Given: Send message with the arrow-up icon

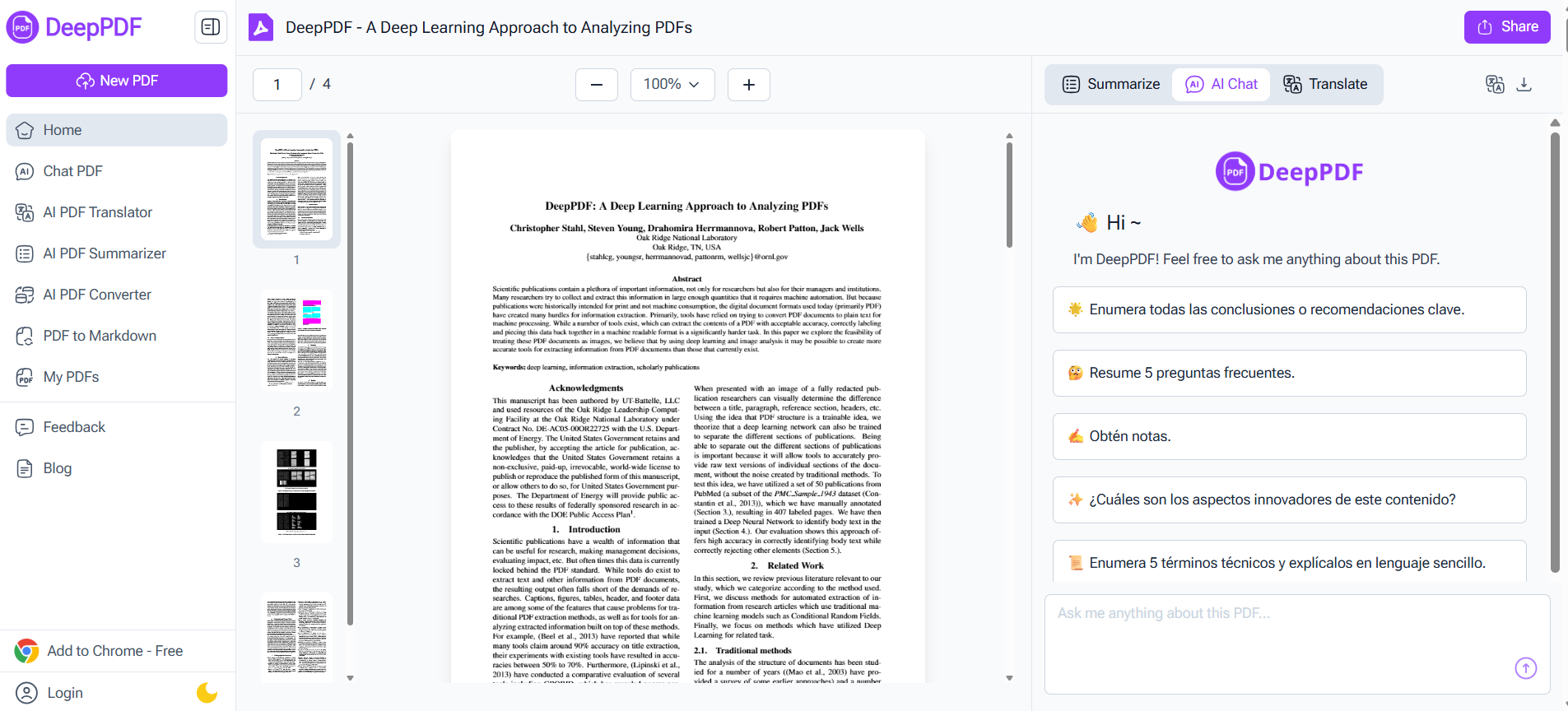Looking at the screenshot, I should (x=1525, y=668).
